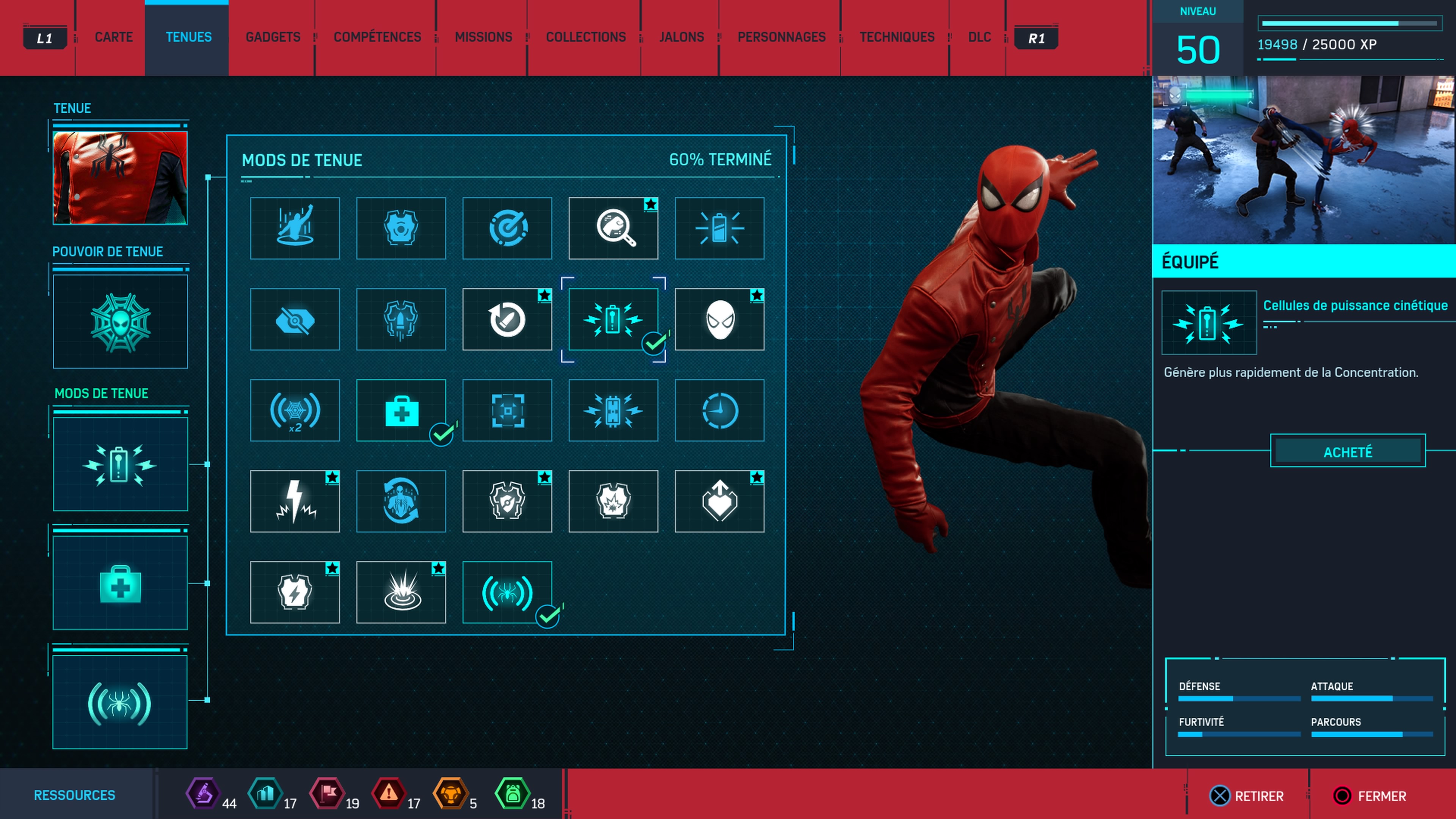This screenshot has width=1456, height=819.
Task: Click the crime warning token icon
Action: pos(388,794)
